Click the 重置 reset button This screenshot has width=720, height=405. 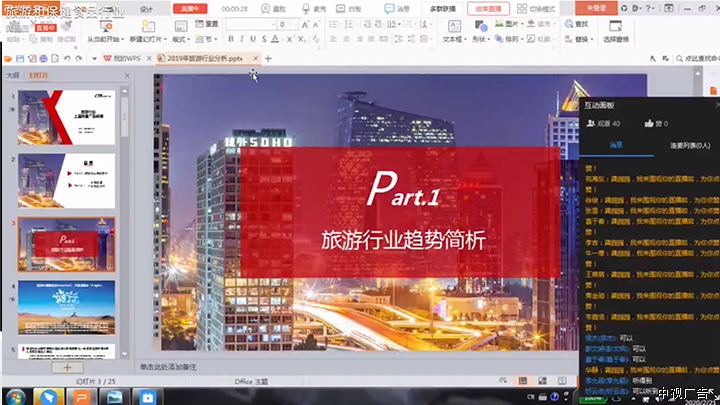tap(207, 24)
